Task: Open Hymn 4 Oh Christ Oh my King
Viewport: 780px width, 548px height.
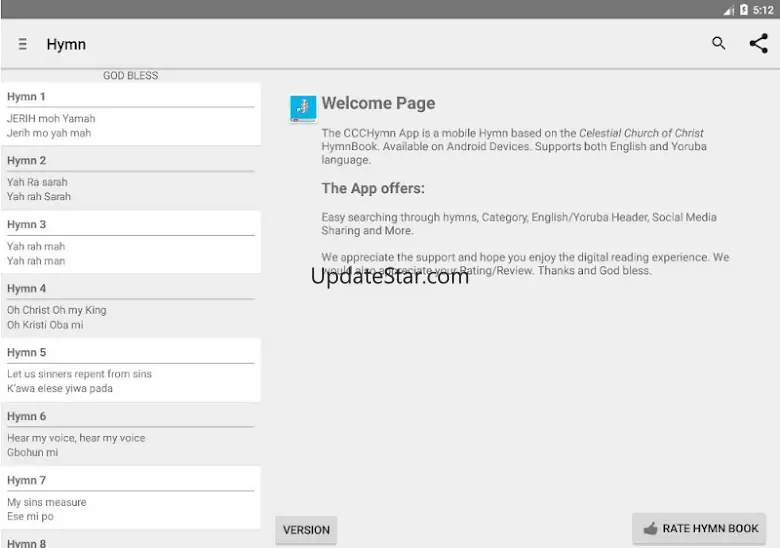Action: (131, 306)
